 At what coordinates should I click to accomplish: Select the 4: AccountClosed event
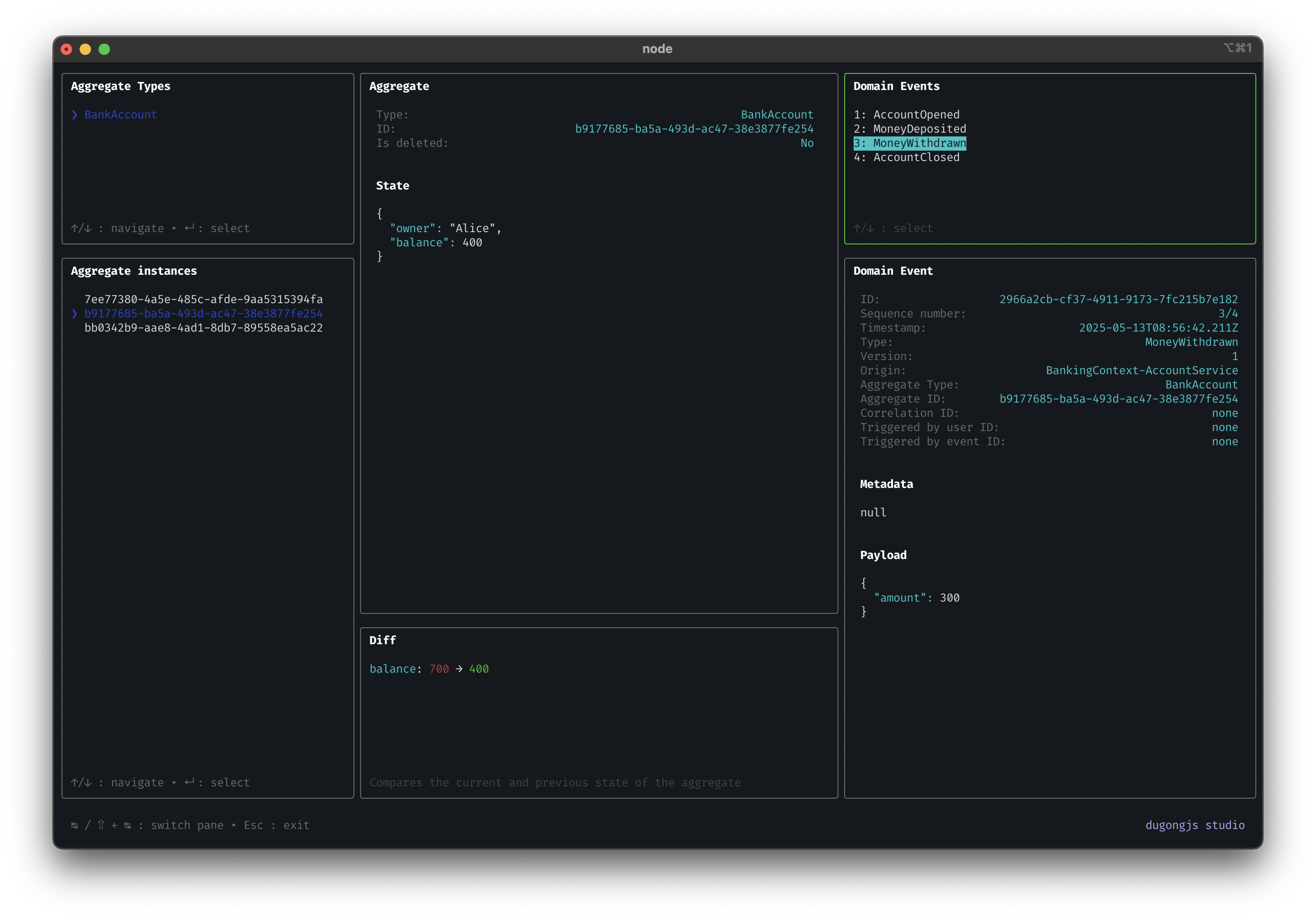click(x=906, y=158)
